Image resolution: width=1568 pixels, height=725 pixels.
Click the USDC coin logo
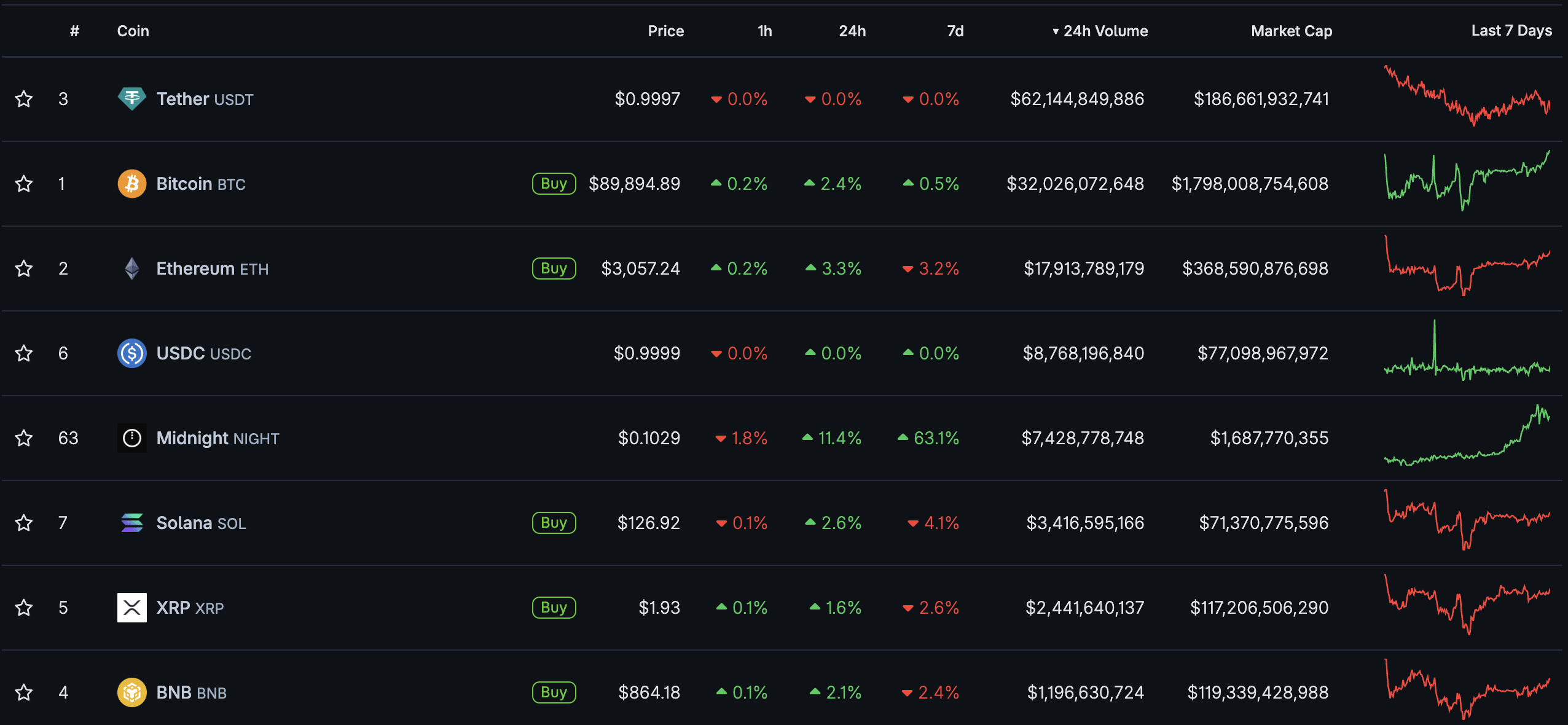pyautogui.click(x=131, y=353)
